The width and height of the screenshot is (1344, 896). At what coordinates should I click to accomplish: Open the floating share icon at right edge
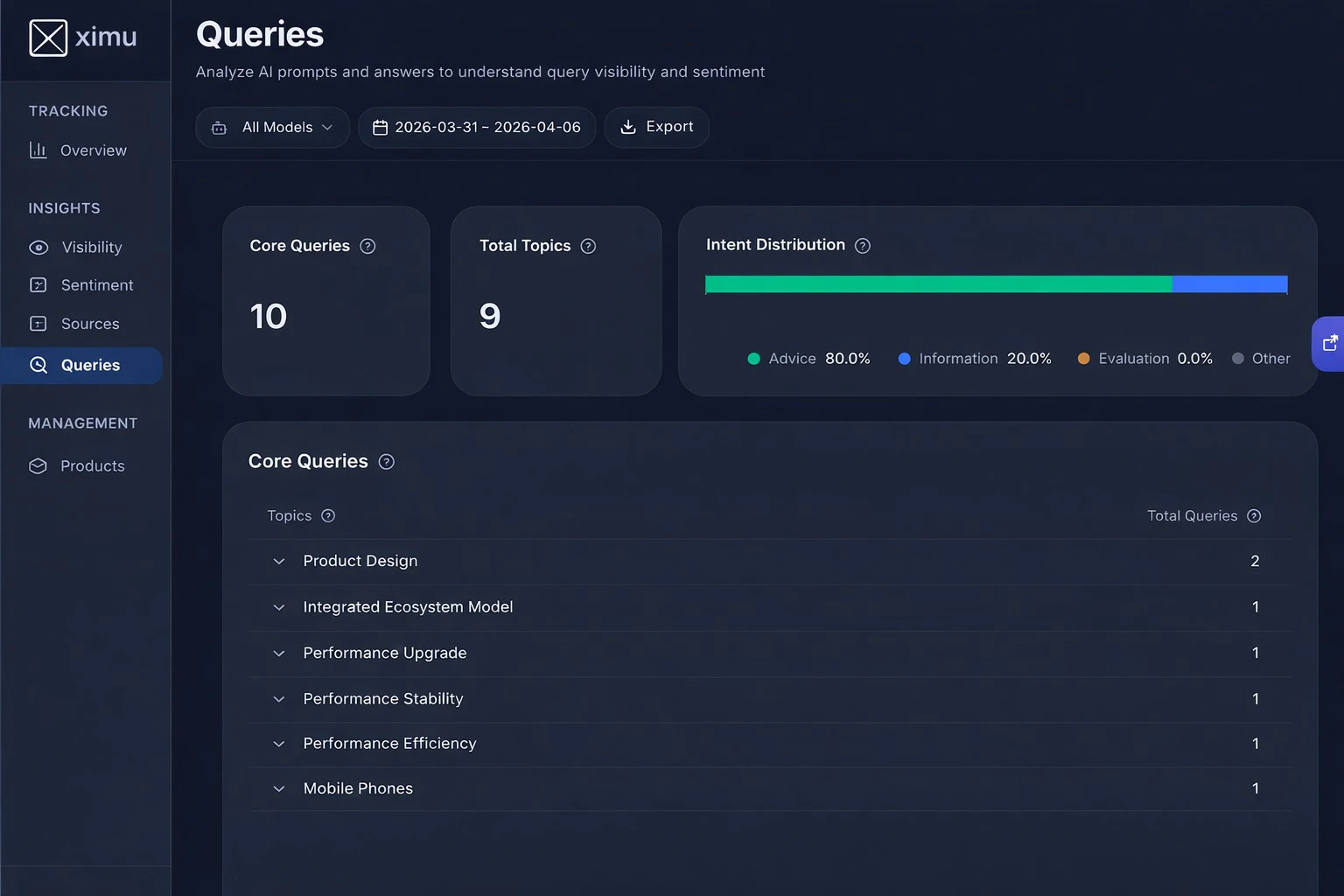click(x=1329, y=344)
